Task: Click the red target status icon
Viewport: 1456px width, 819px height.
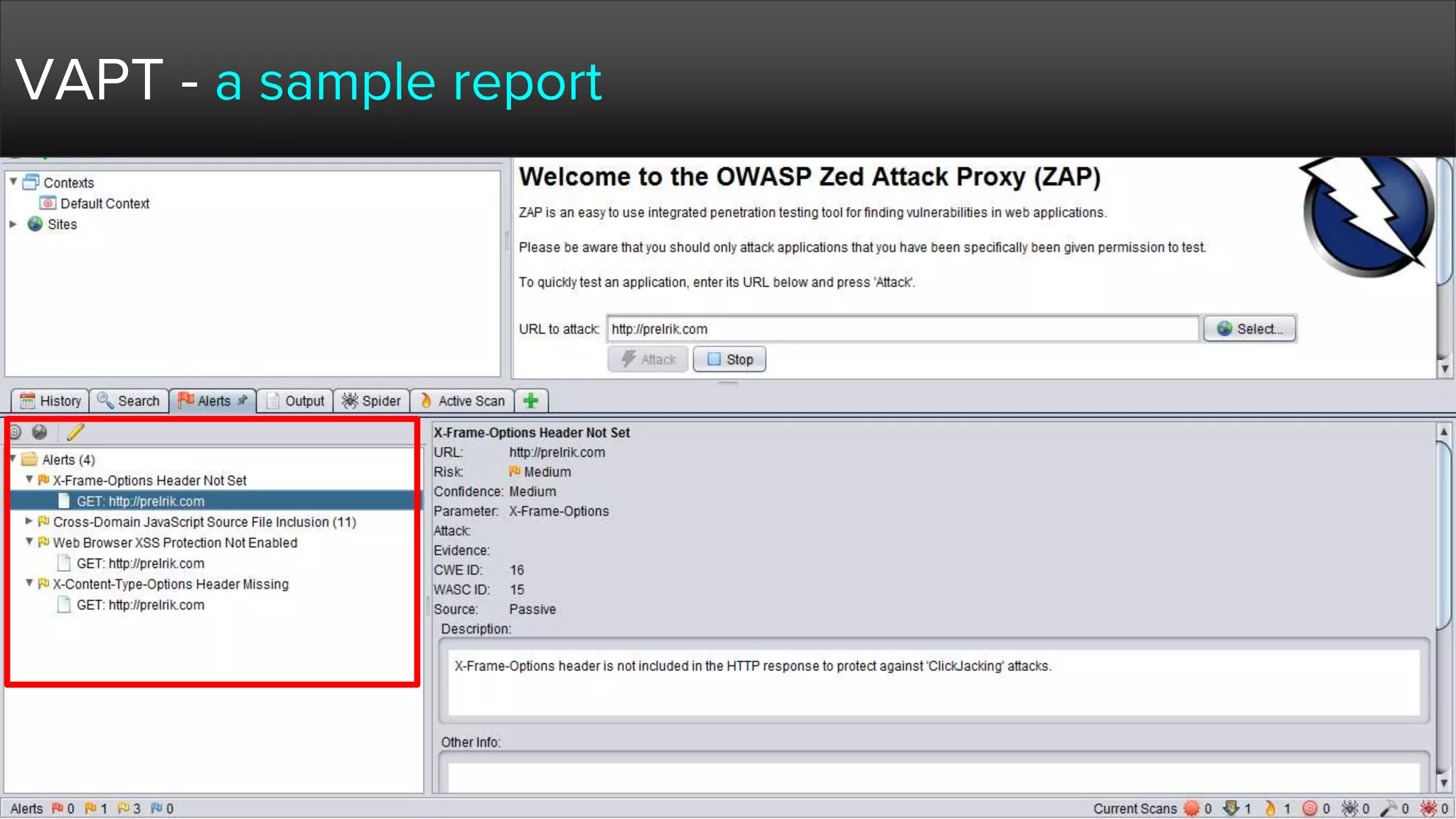Action: click(1310, 808)
